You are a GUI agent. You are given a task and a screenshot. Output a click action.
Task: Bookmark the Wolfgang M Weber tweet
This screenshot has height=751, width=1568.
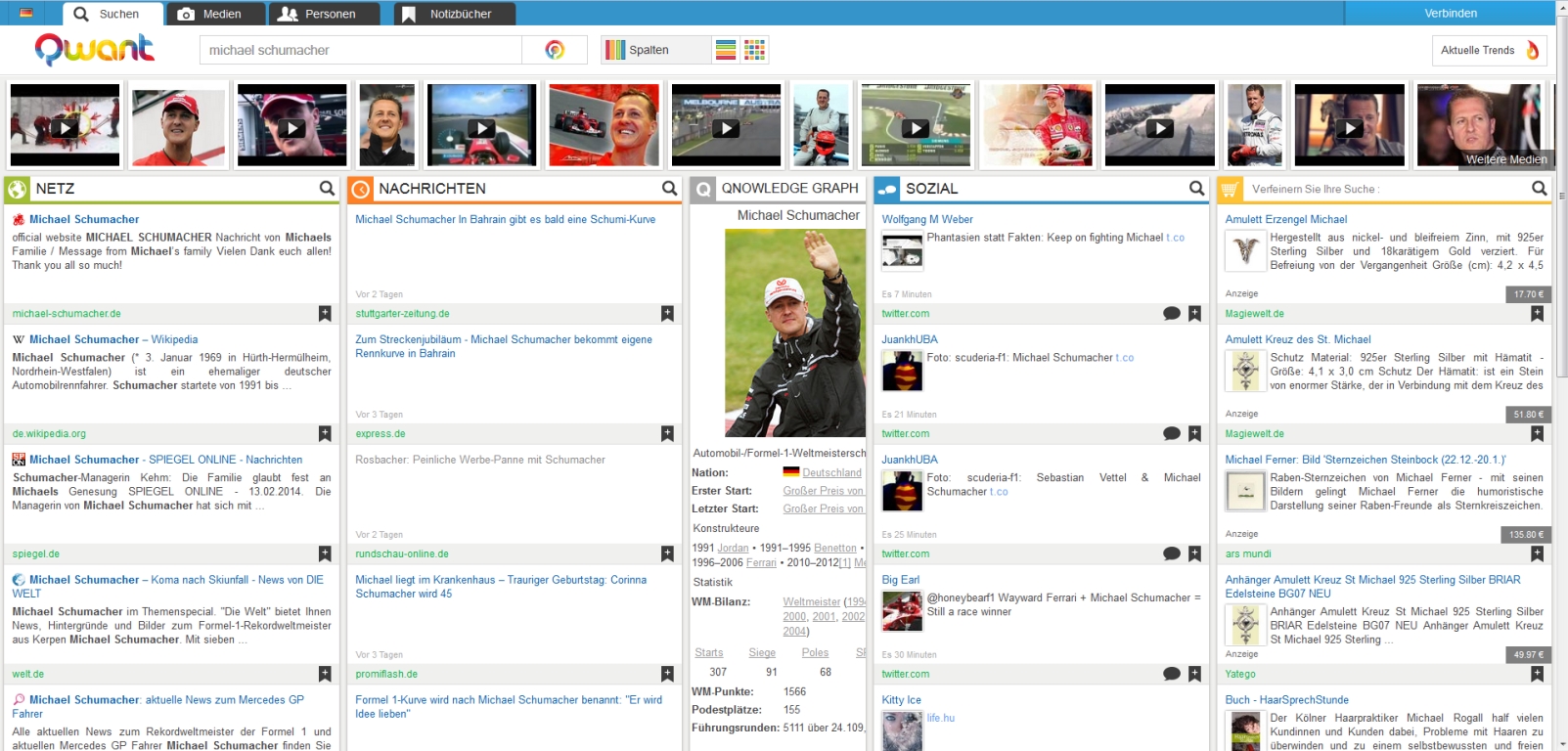1194,314
